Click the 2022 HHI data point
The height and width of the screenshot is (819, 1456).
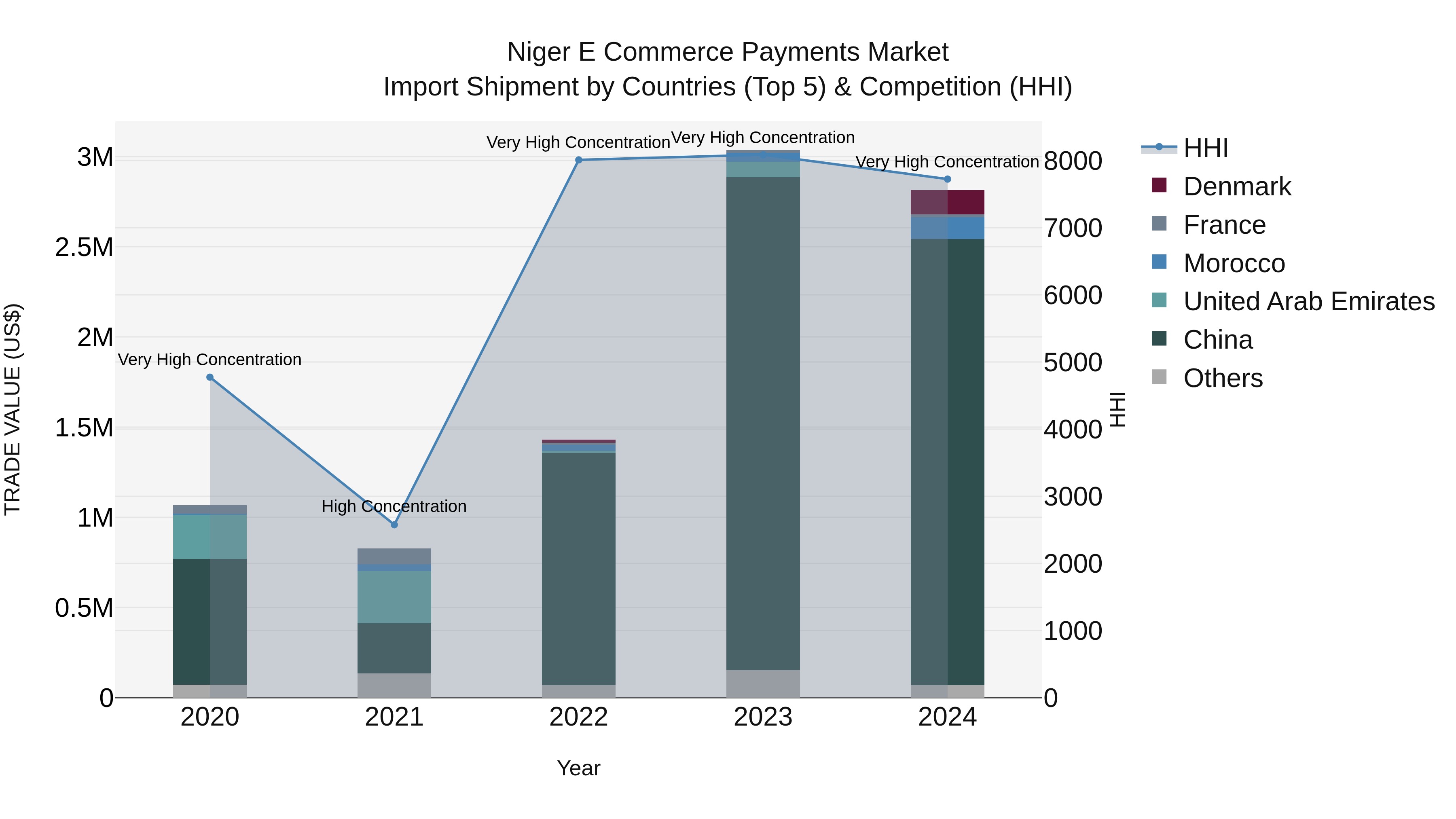coord(579,160)
